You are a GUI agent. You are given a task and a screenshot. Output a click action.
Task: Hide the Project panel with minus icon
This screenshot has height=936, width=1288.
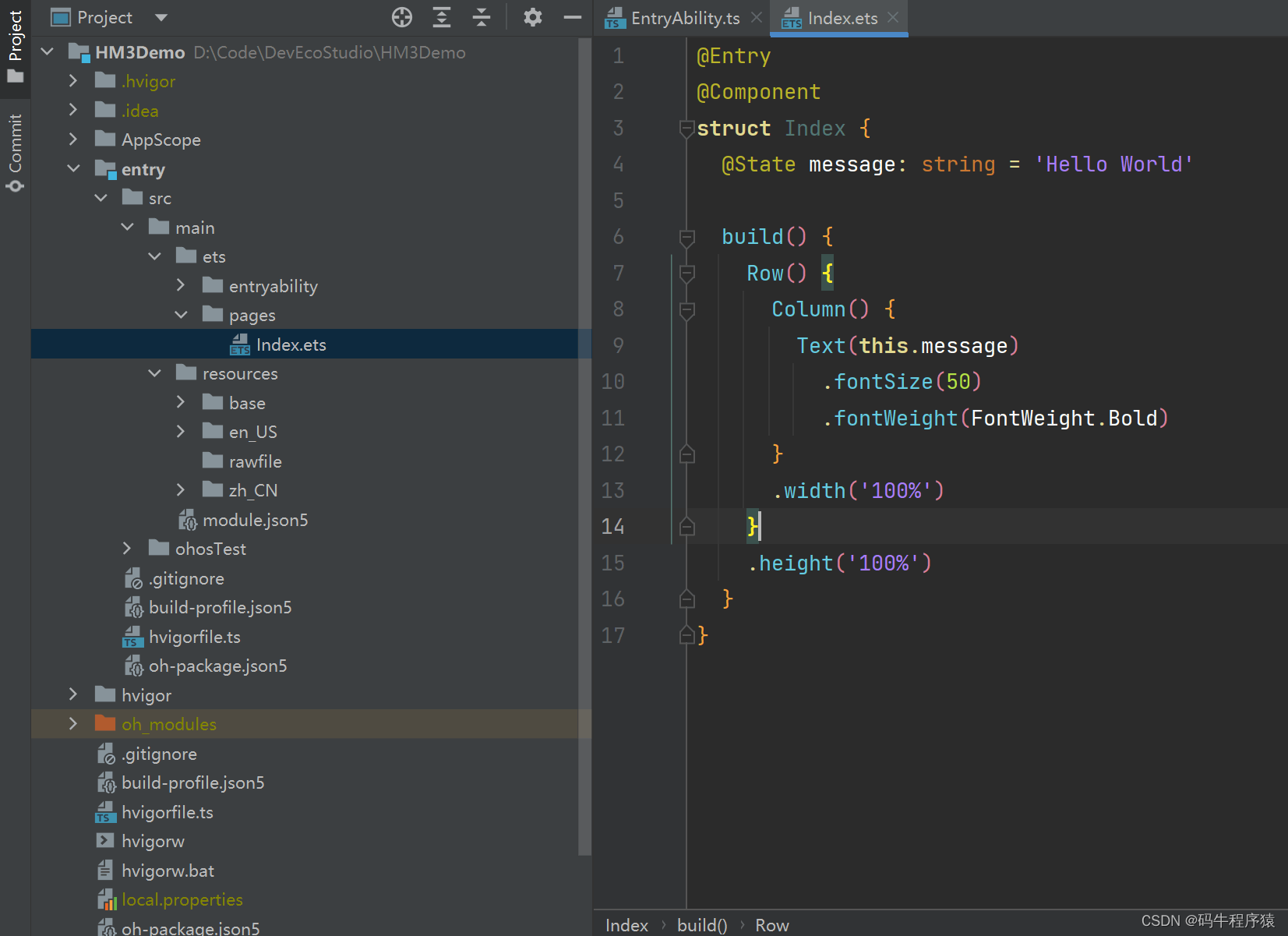tap(573, 17)
